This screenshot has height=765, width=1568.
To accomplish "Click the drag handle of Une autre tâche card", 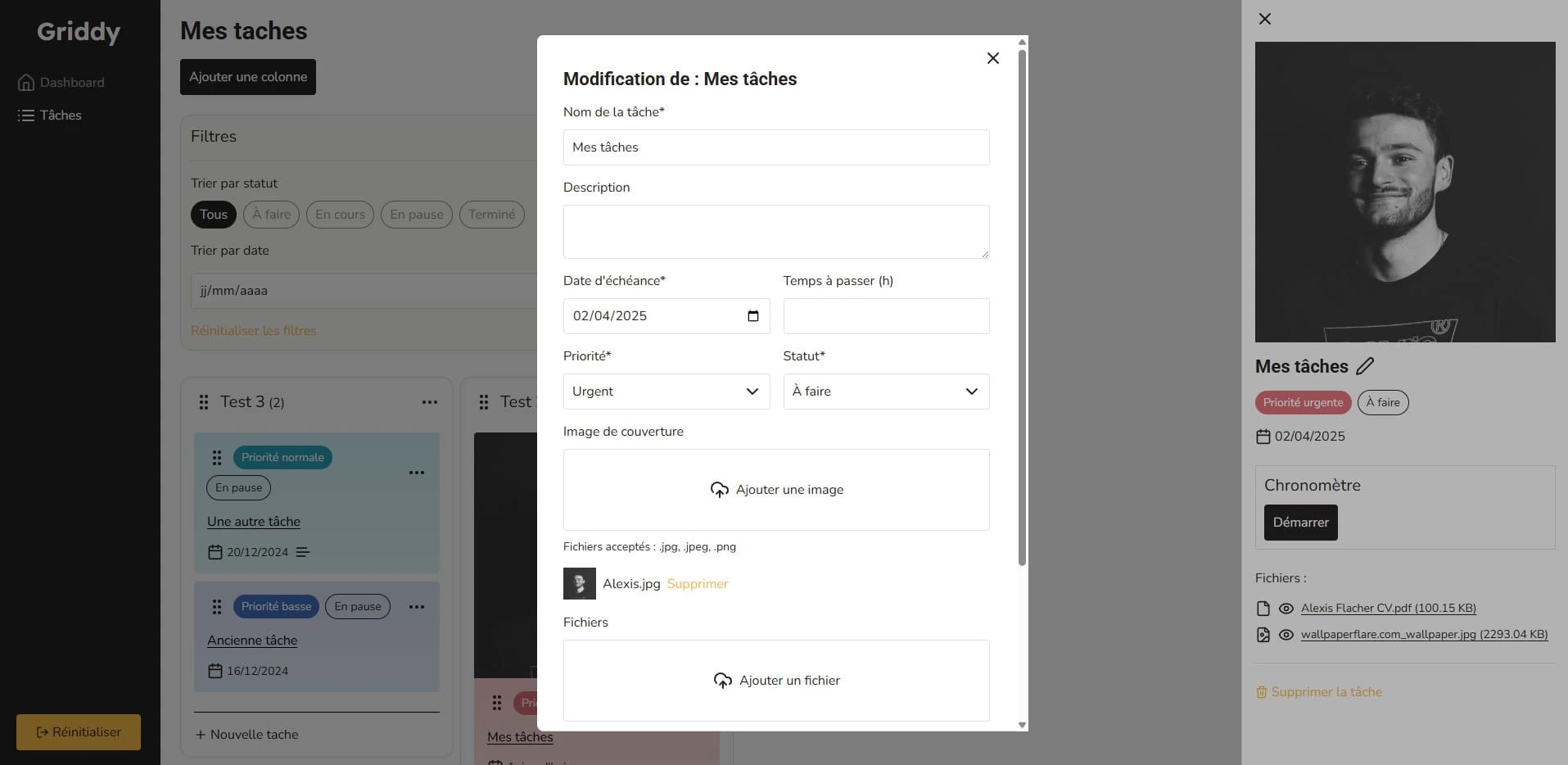I will click(x=217, y=457).
